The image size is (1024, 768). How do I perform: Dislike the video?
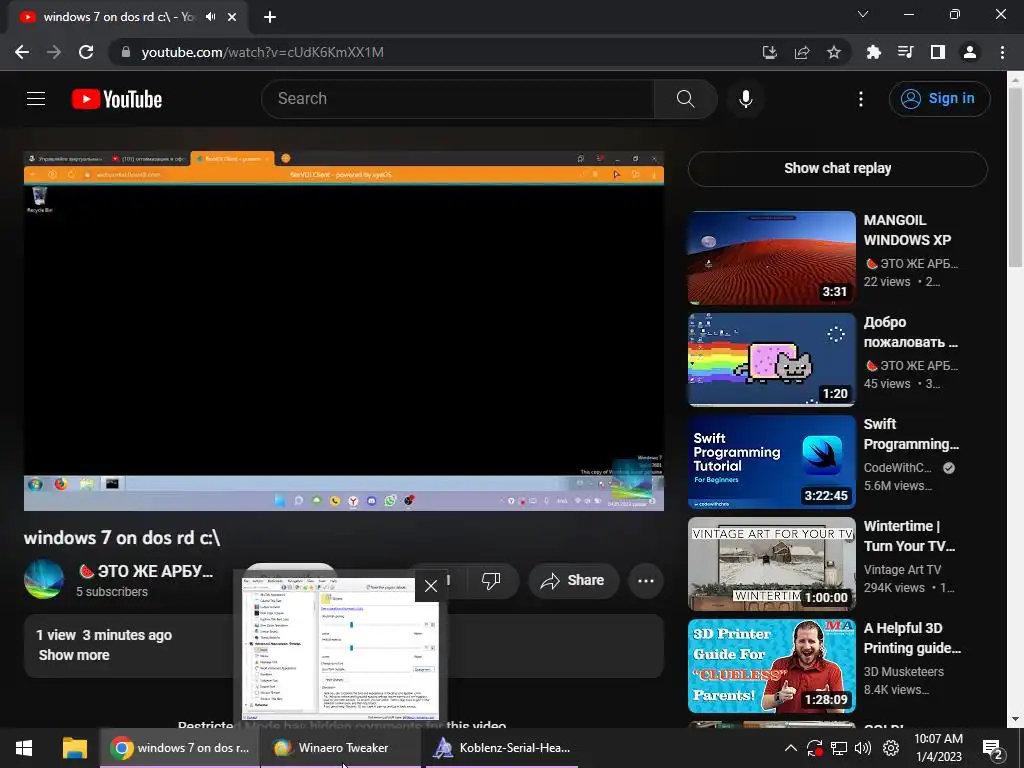(490, 581)
